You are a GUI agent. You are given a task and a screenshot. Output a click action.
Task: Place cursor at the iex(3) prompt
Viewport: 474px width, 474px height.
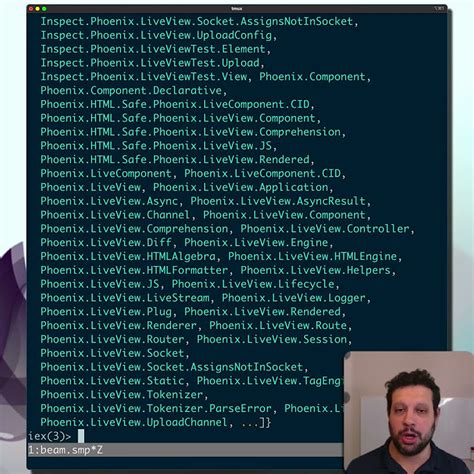click(81, 436)
